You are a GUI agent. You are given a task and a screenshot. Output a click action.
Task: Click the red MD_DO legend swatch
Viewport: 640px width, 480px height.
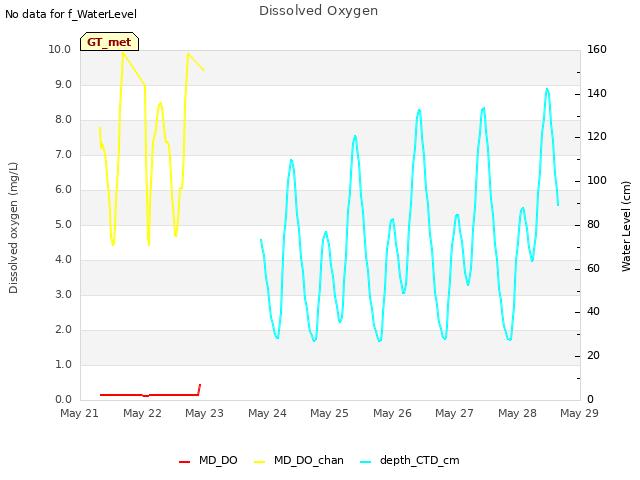pos(184,462)
